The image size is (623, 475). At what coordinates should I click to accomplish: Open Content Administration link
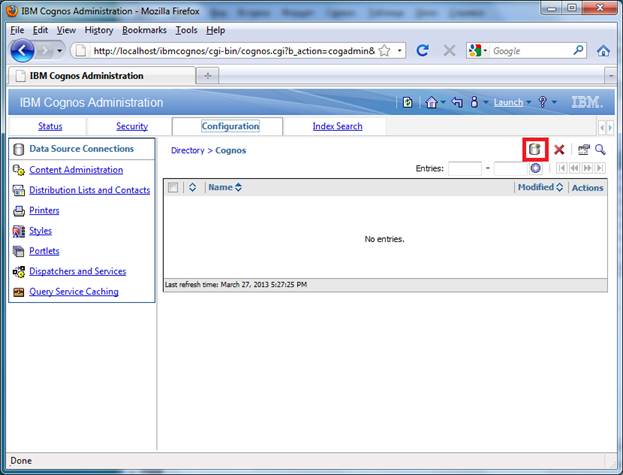[76, 170]
